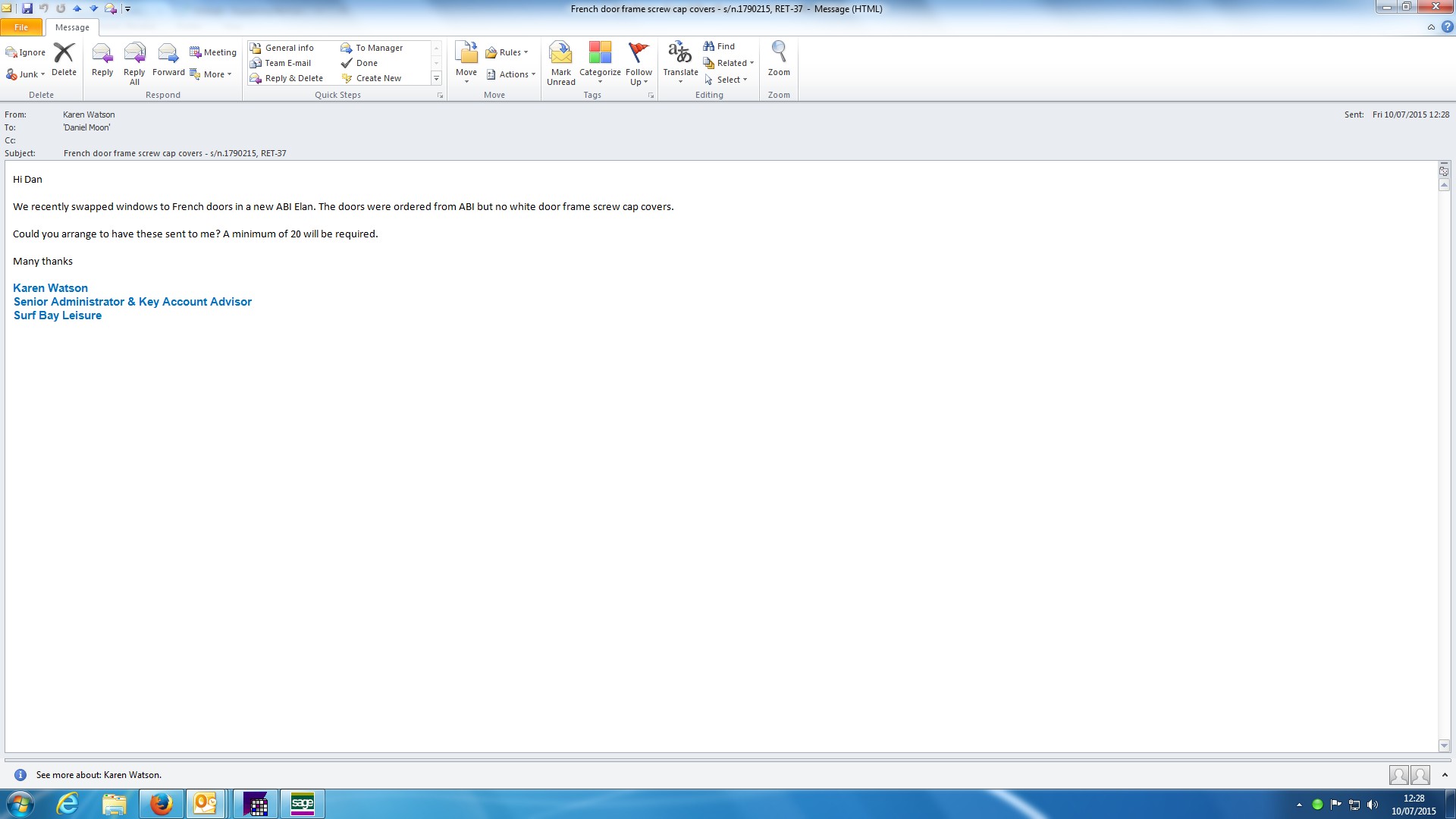The width and height of the screenshot is (1456, 819).
Task: Expand the Categorize color options
Action: (x=600, y=62)
